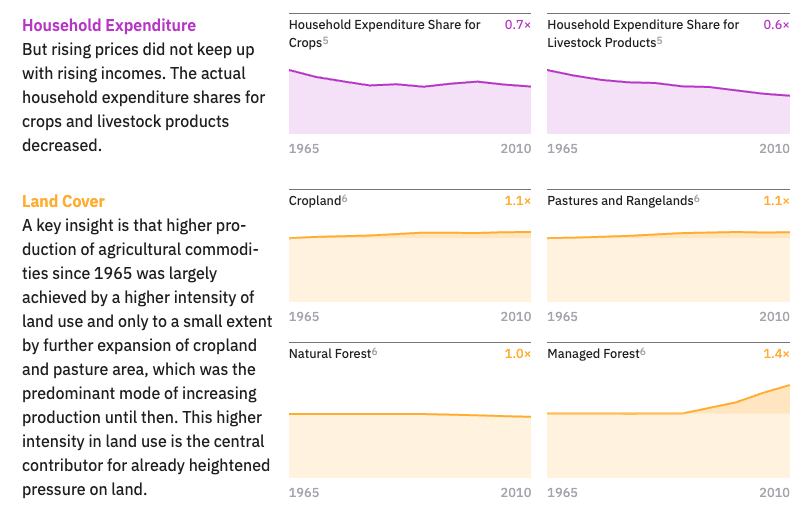
Task: Click the Household Expenditure section heading
Action: (109, 25)
